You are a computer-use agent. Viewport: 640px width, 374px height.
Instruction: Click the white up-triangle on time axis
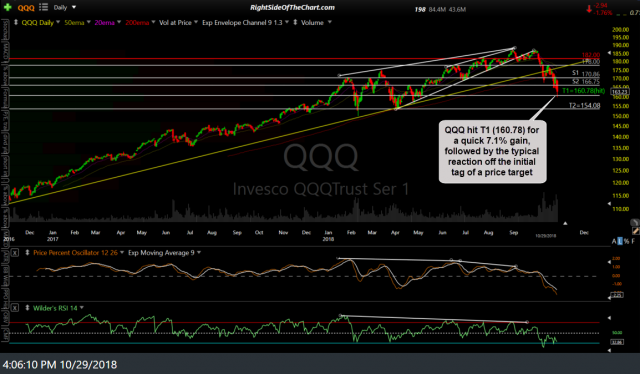coord(565,223)
